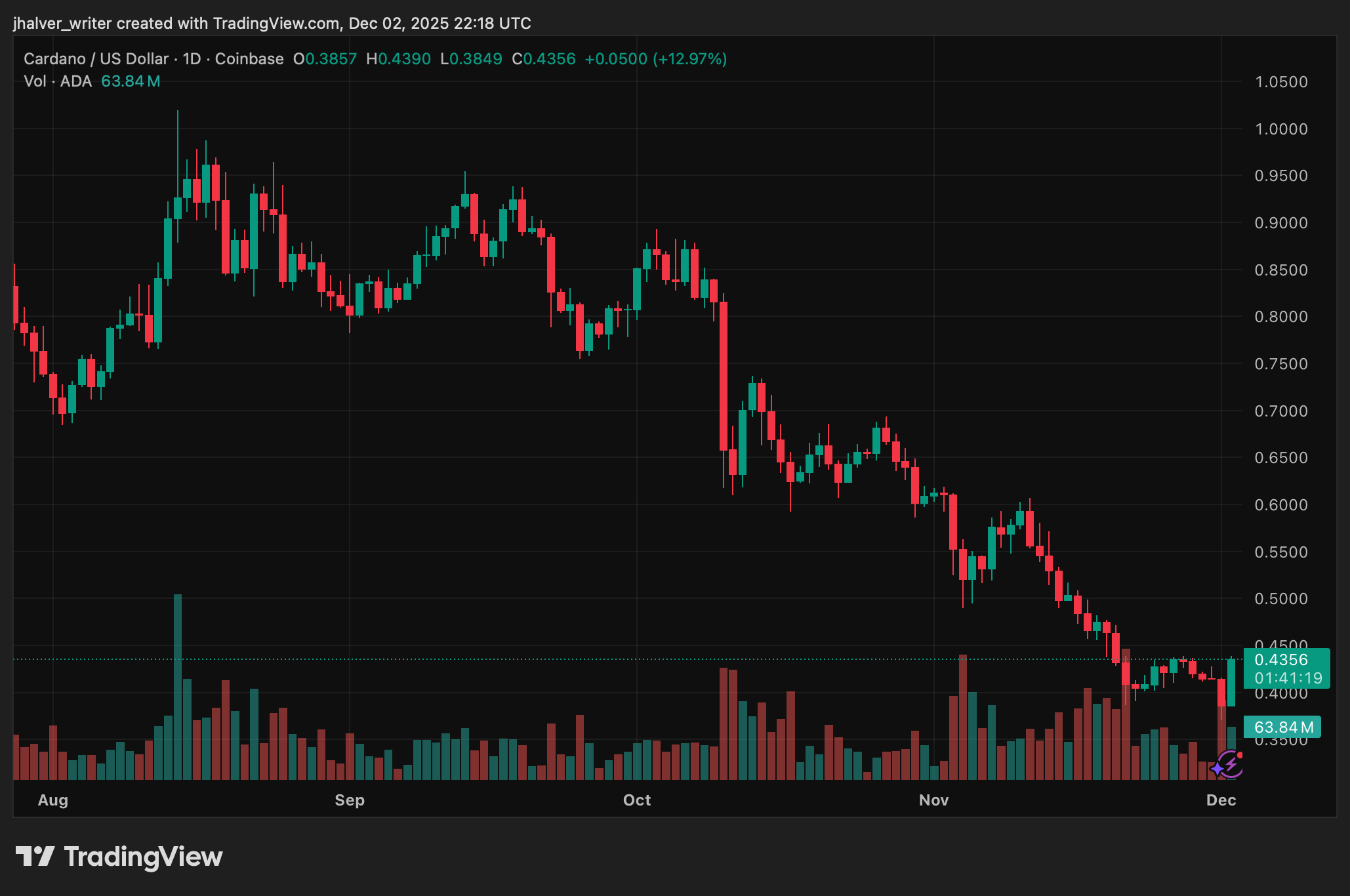Click the Nov label on time axis
This screenshot has width=1350, height=896.
point(933,800)
